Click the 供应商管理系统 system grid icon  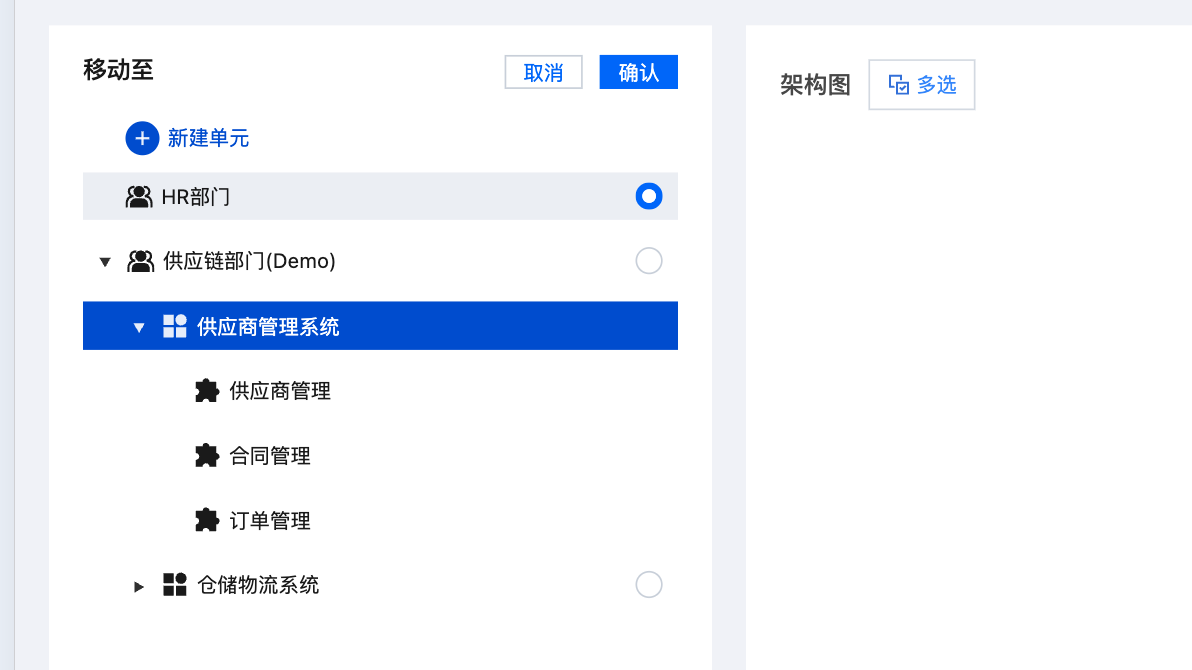(x=175, y=326)
